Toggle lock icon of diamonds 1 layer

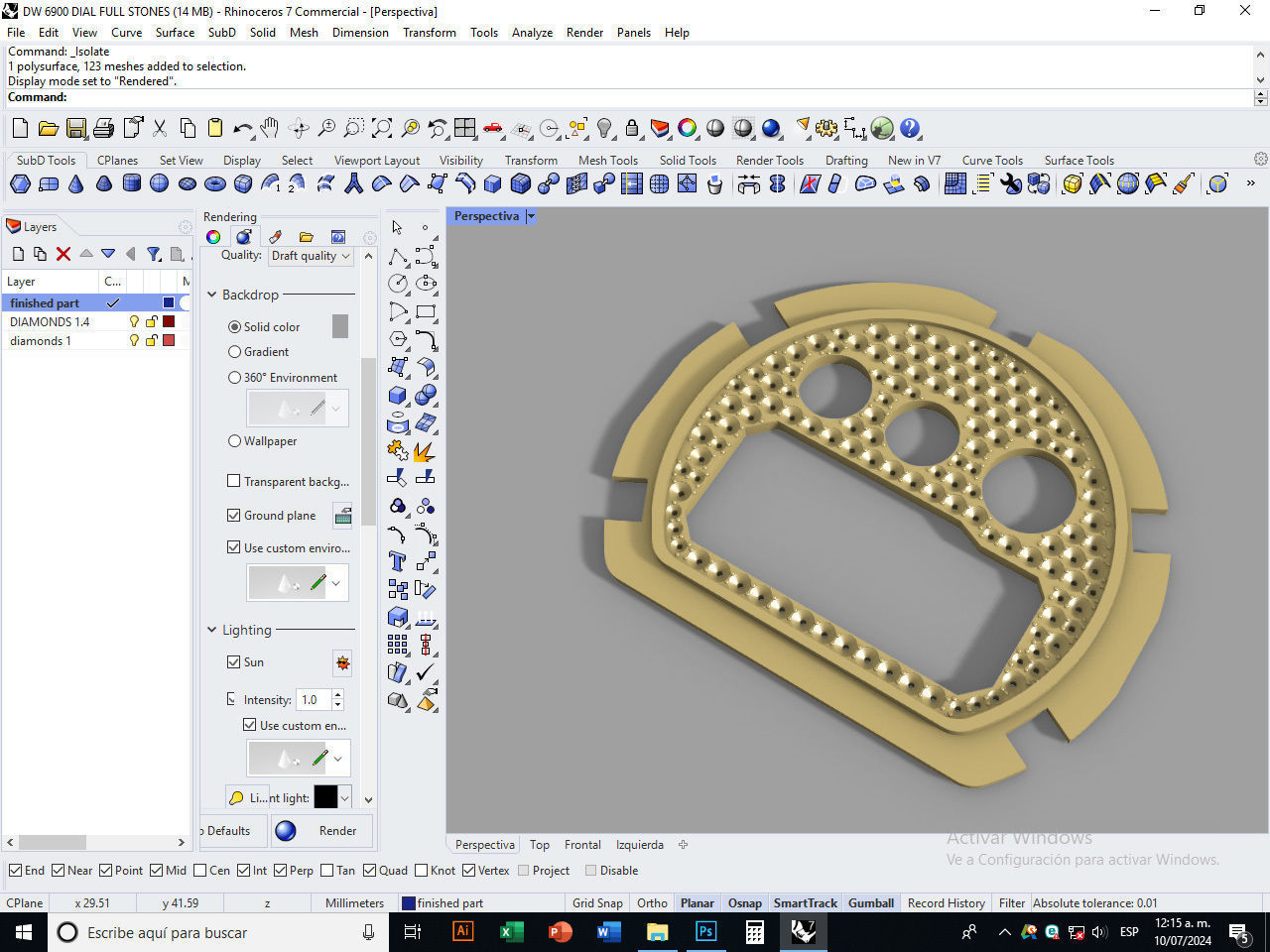152,340
